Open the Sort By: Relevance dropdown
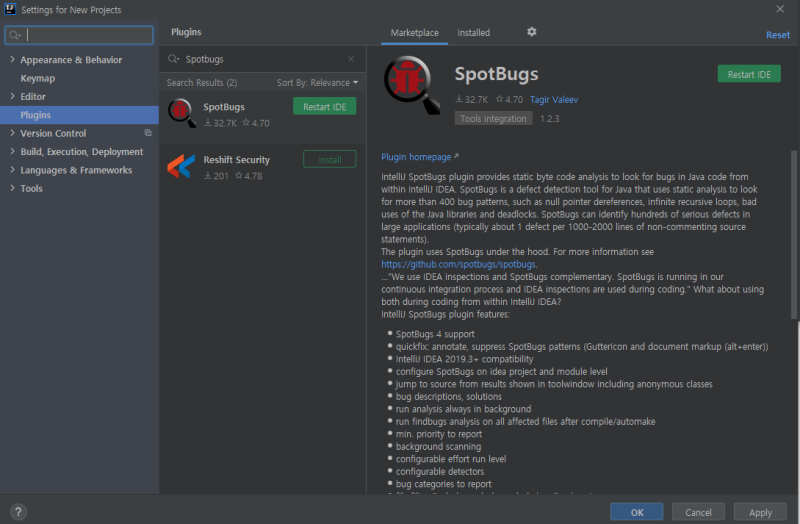This screenshot has width=800, height=524. pyautogui.click(x=317, y=83)
